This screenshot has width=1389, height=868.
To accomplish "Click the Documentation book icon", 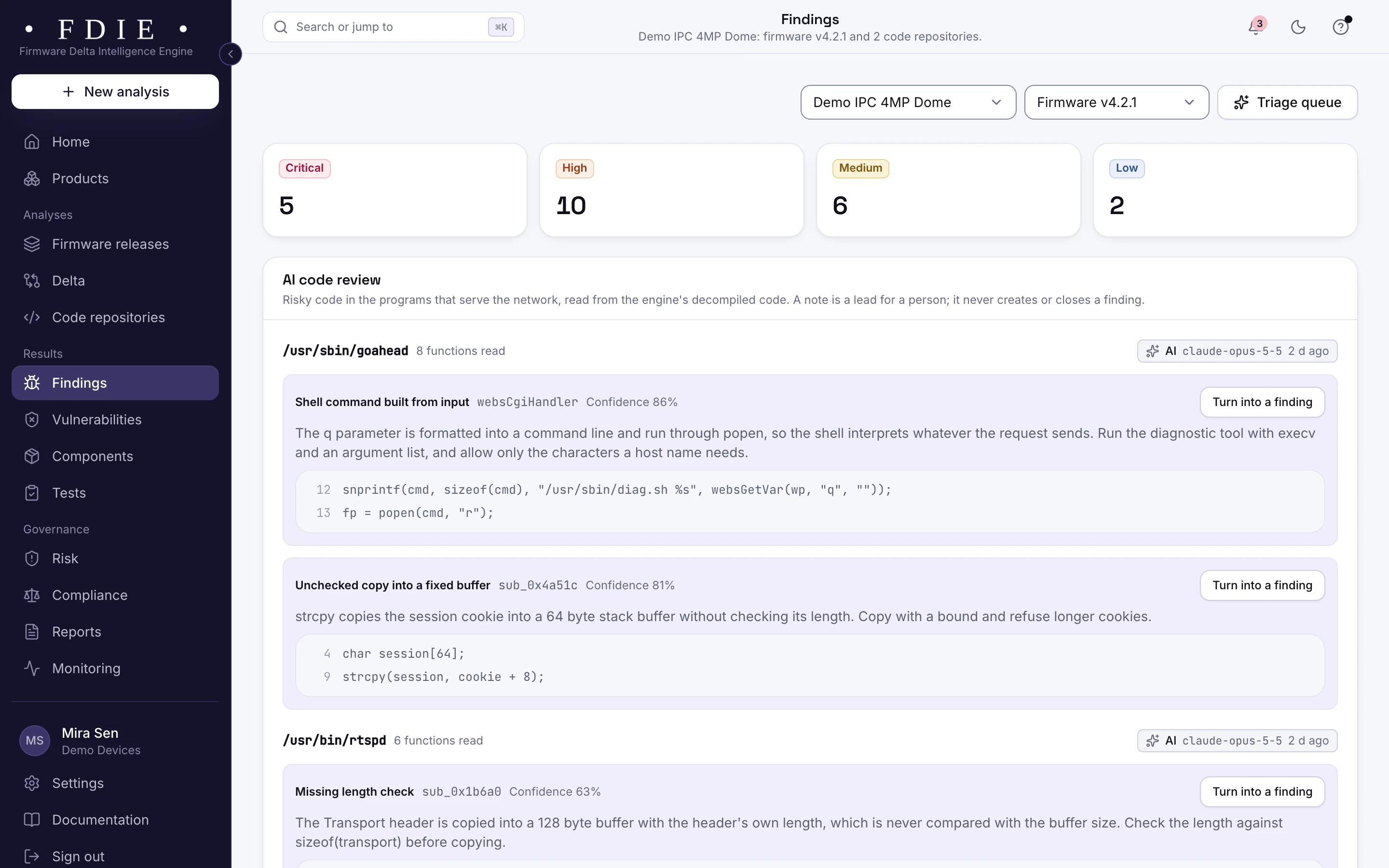I will click(x=32, y=820).
